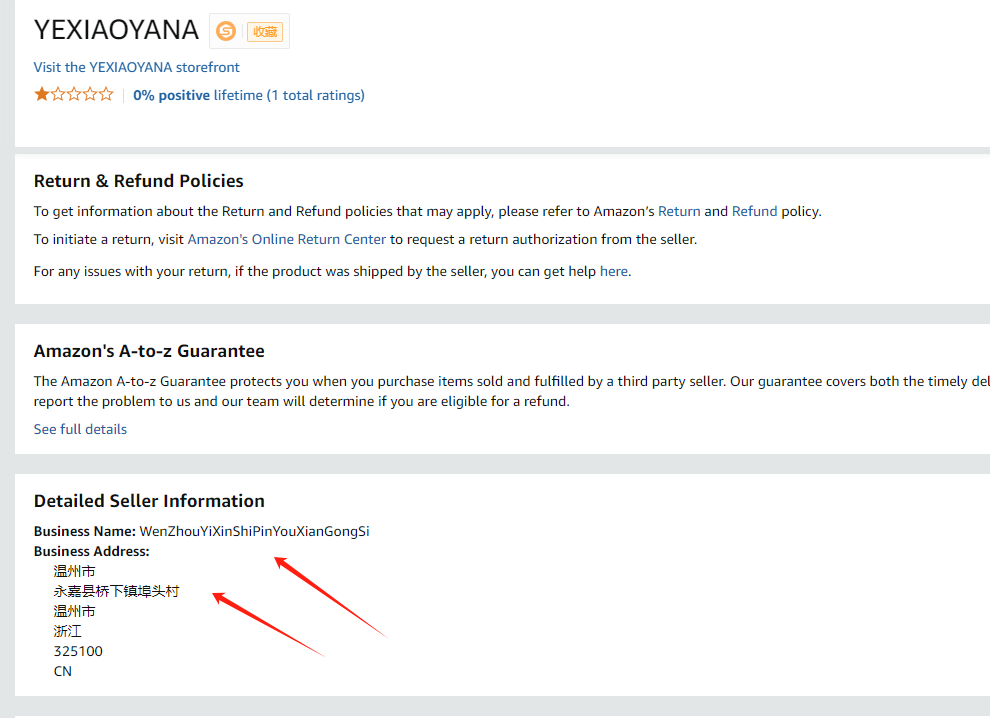Click the Detailed Seller Information heading

pyautogui.click(x=149, y=501)
